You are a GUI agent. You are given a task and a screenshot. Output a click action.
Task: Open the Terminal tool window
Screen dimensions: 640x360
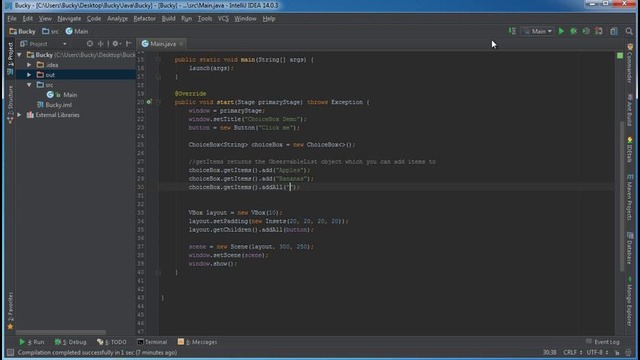click(152, 342)
